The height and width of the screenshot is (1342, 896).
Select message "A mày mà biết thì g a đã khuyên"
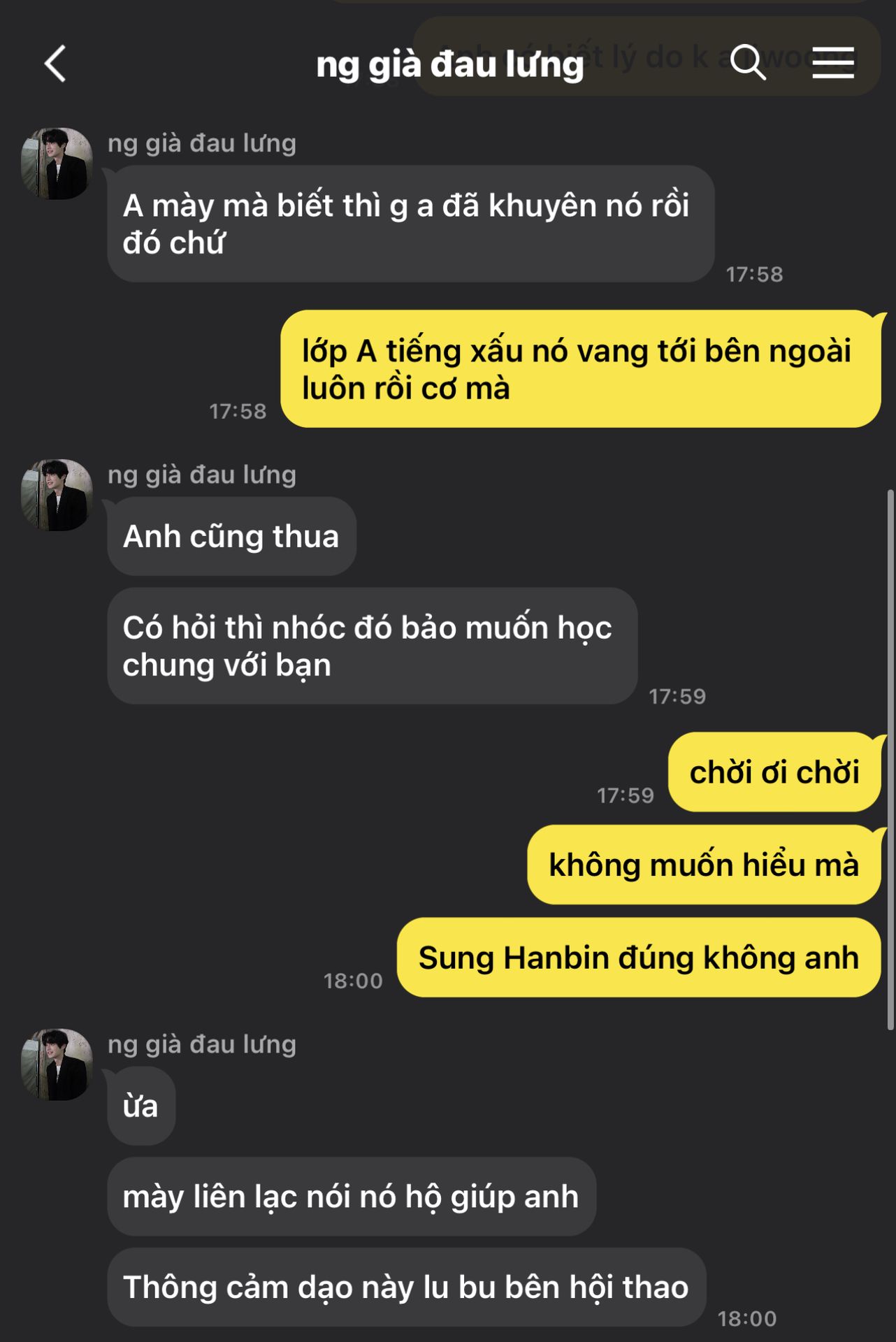[x=411, y=224]
